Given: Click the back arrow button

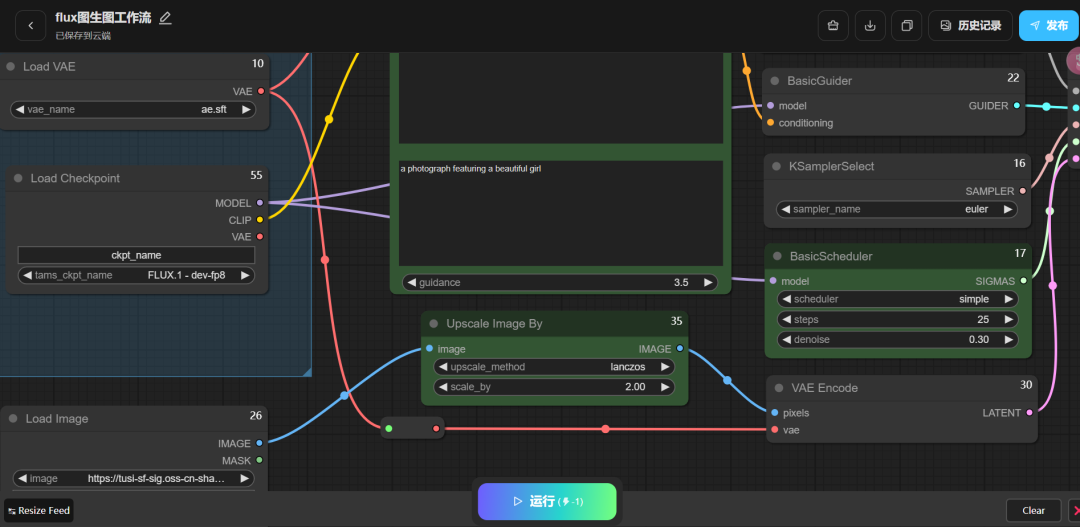Looking at the screenshot, I should tap(30, 26).
